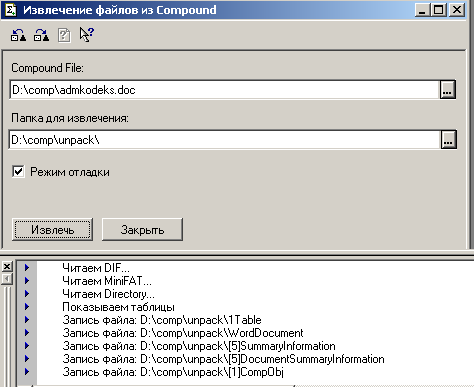Browse extraction folder with '...' button

click(449, 139)
